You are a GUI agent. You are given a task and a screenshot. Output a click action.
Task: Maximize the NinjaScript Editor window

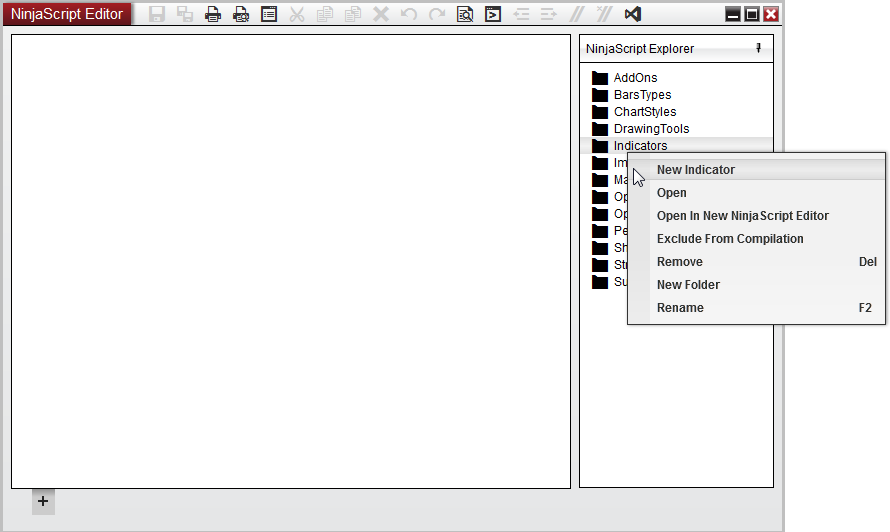click(x=752, y=14)
